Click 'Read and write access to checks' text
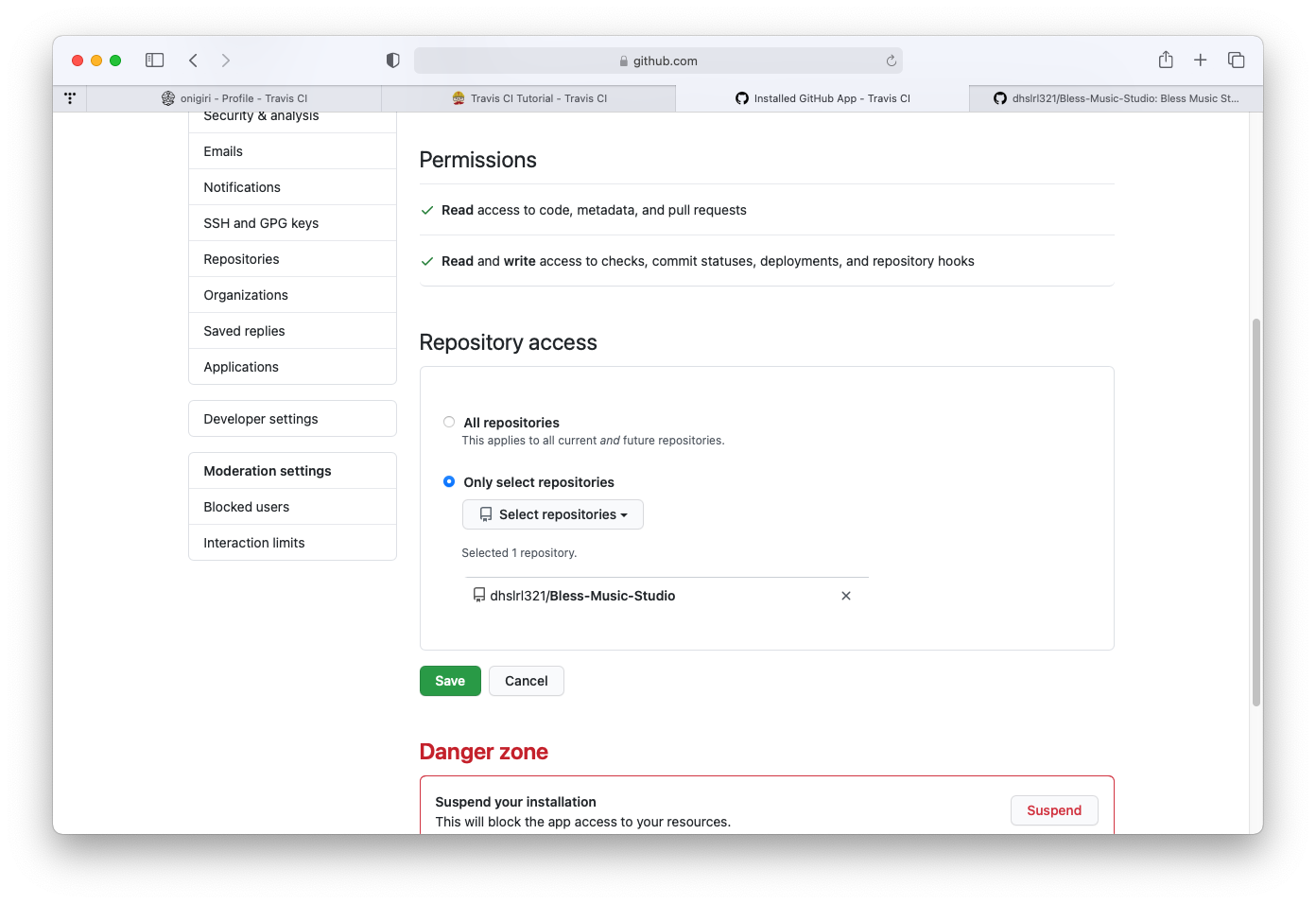Screen dimensions: 1316x904 (708, 261)
